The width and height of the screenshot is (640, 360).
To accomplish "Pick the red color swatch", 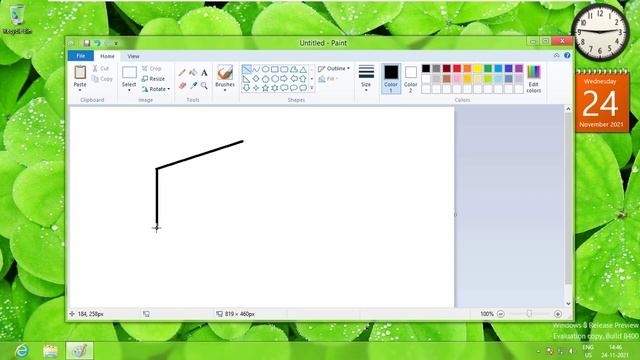I will [x=457, y=68].
